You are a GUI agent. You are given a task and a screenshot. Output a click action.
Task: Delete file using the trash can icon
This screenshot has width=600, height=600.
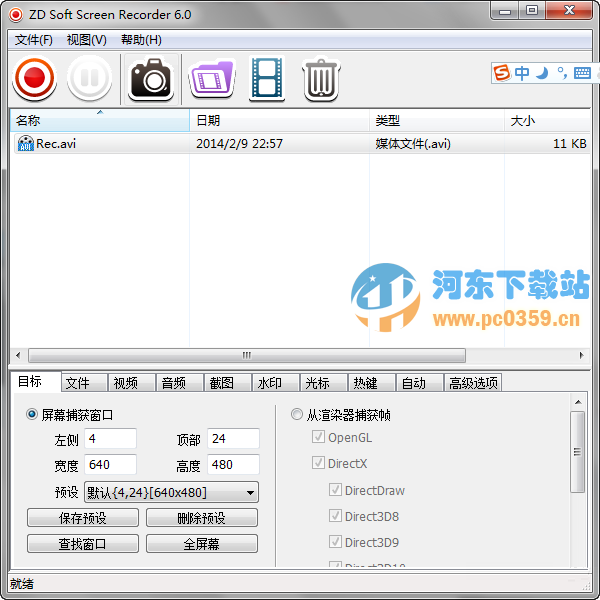(x=321, y=79)
